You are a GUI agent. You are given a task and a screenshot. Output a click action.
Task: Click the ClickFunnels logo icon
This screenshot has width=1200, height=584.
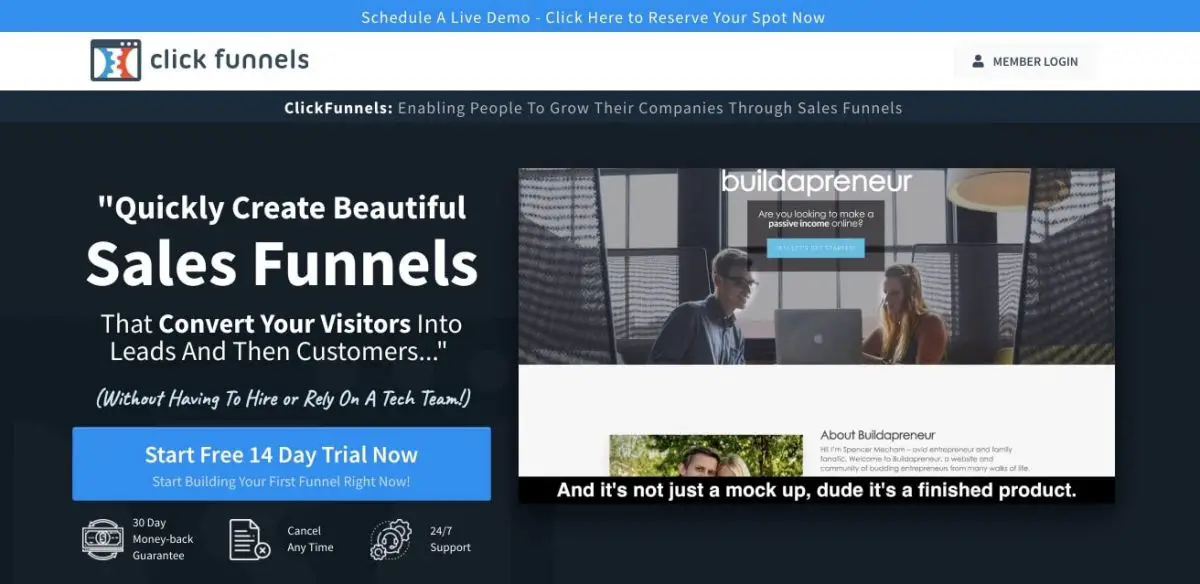coord(116,60)
